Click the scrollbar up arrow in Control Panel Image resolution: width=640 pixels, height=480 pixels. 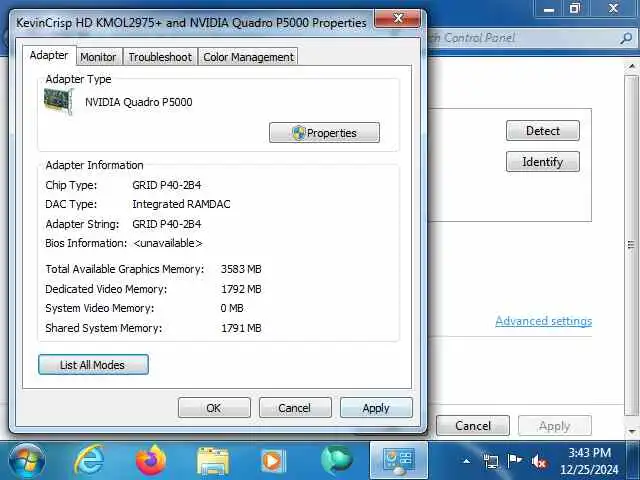click(632, 66)
